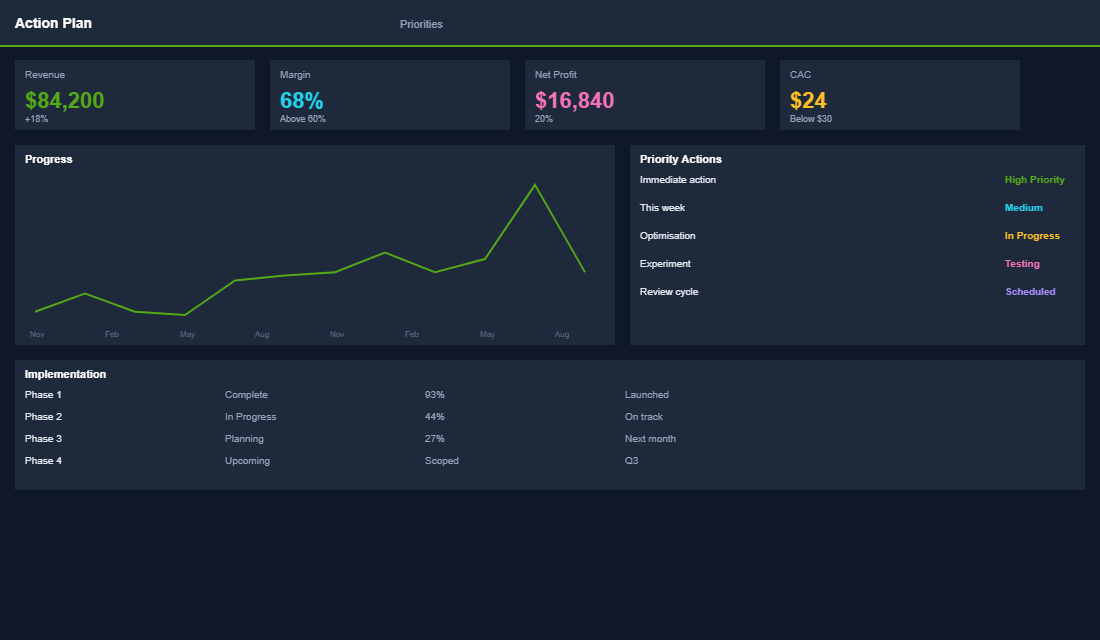
Task: Open the Net Profit $16,840 card
Action: point(644,95)
